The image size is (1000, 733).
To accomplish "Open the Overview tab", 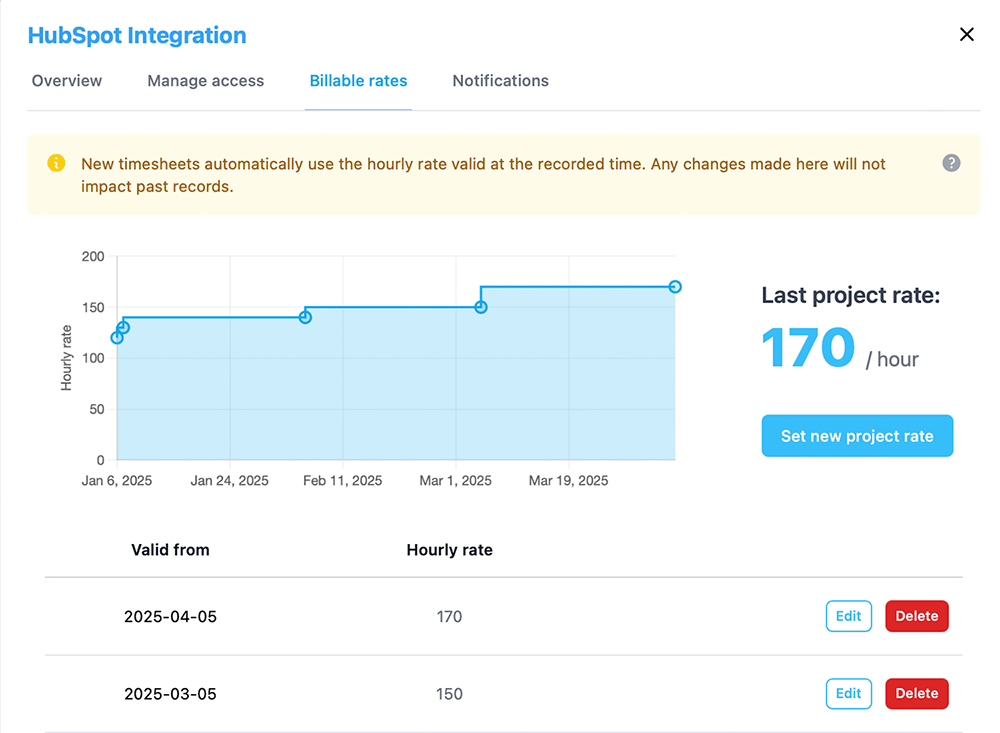I will point(67,81).
